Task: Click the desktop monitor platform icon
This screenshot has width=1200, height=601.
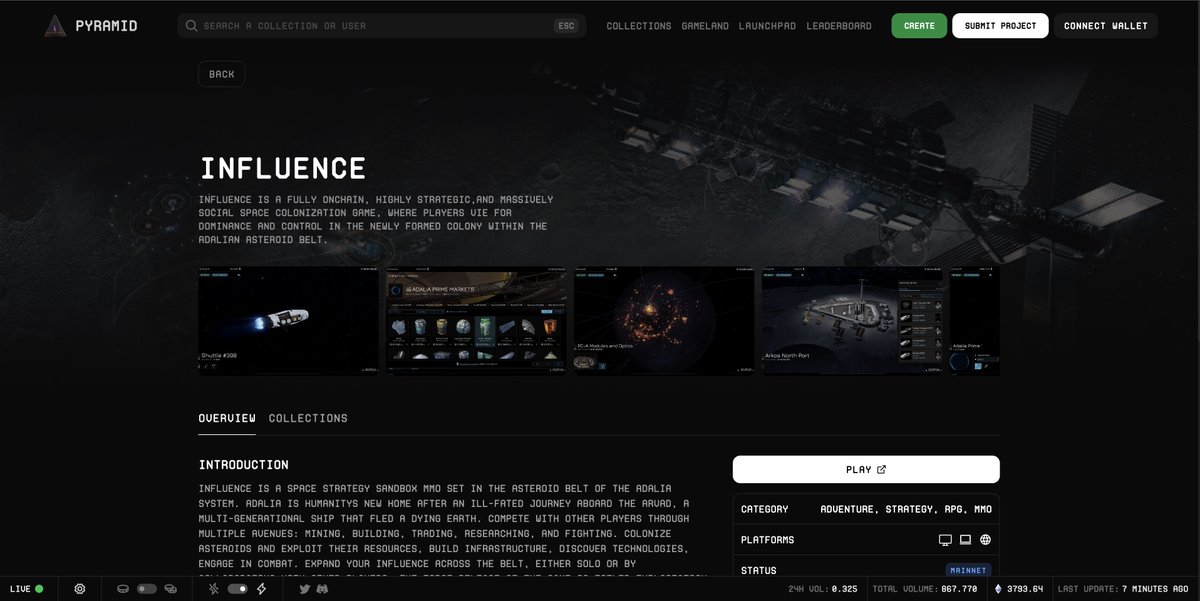Action: pos(945,540)
